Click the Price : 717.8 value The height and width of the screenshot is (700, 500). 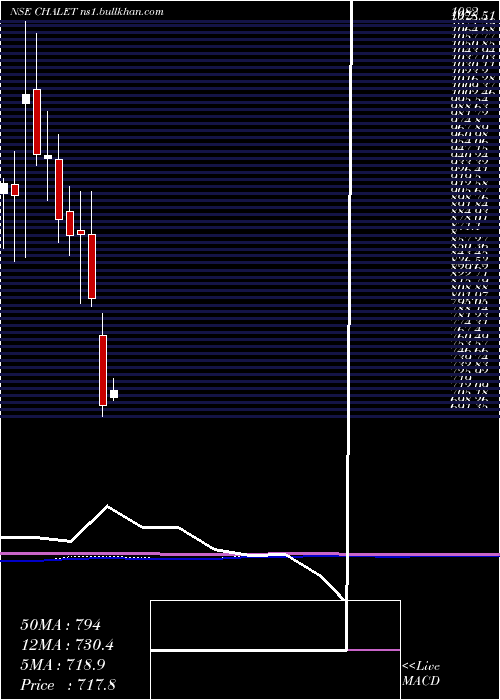[68, 685]
